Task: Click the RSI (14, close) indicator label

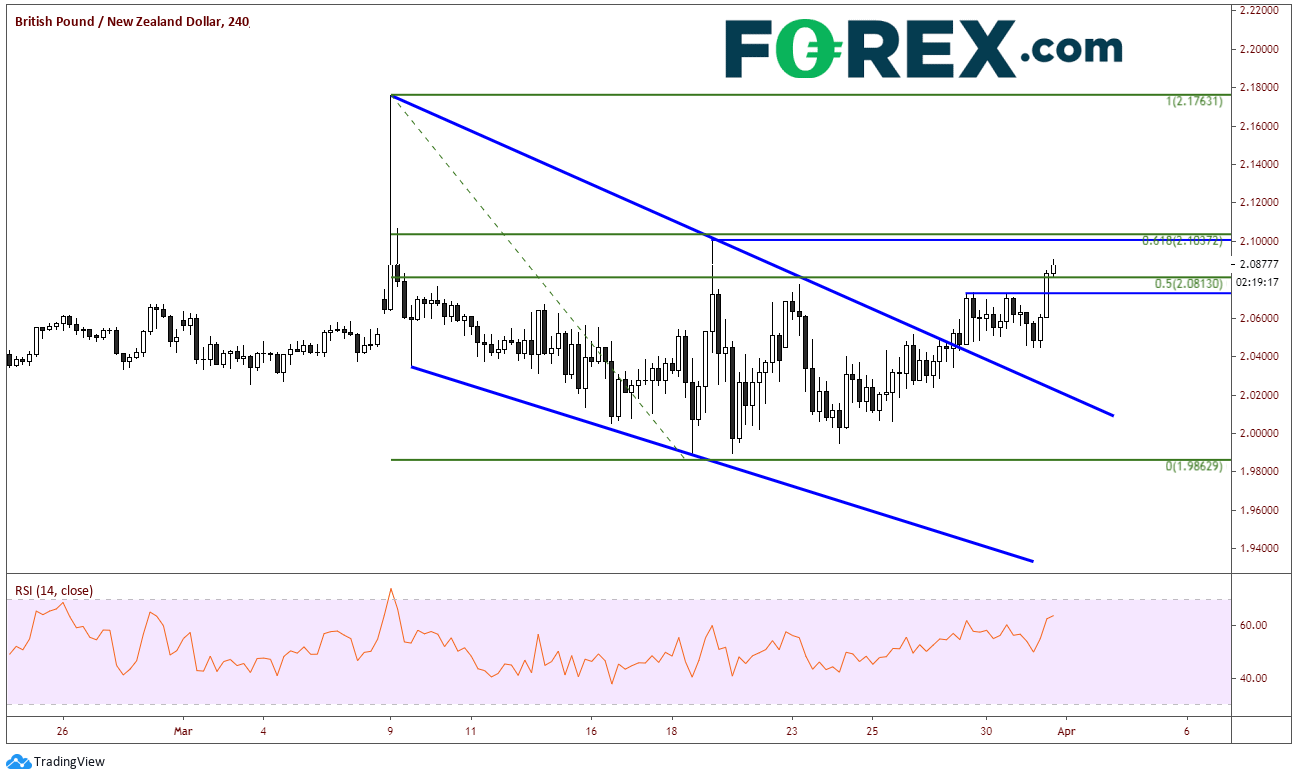Action: [54, 590]
